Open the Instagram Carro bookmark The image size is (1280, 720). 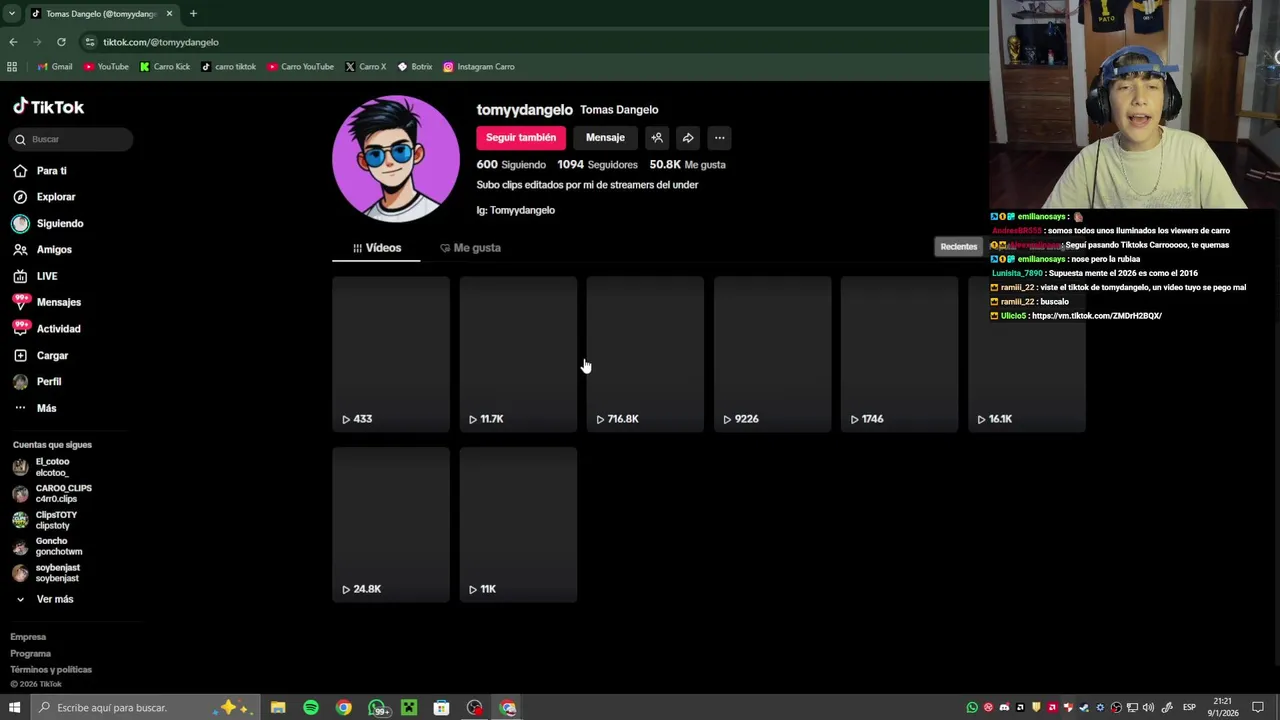pos(479,67)
